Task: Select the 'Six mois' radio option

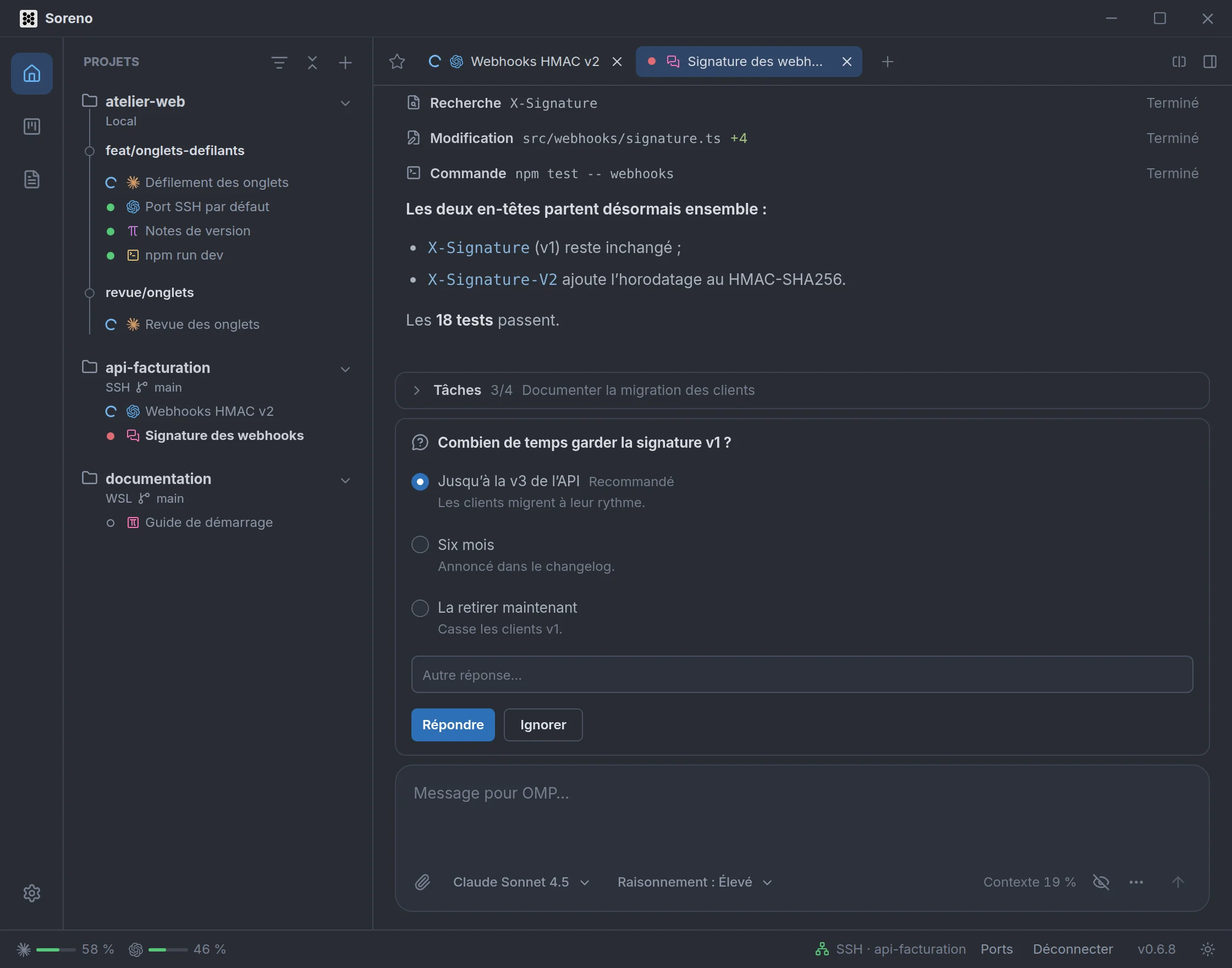Action: point(420,544)
